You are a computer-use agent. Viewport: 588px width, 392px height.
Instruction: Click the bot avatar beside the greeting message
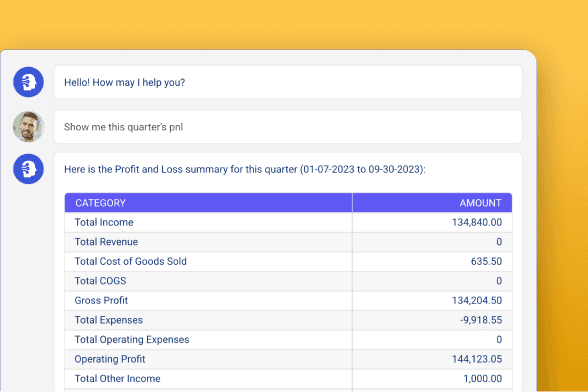28,82
